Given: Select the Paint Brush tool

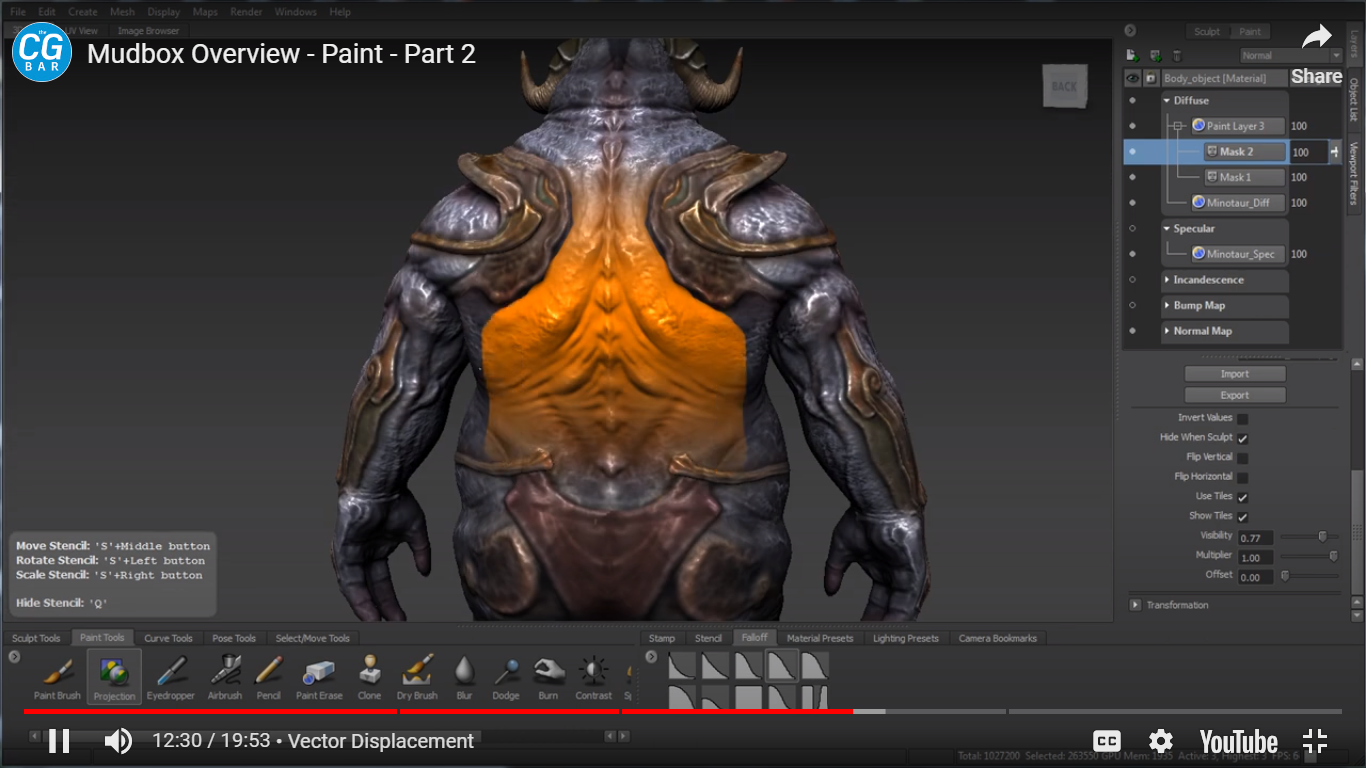Looking at the screenshot, I should 57,677.
